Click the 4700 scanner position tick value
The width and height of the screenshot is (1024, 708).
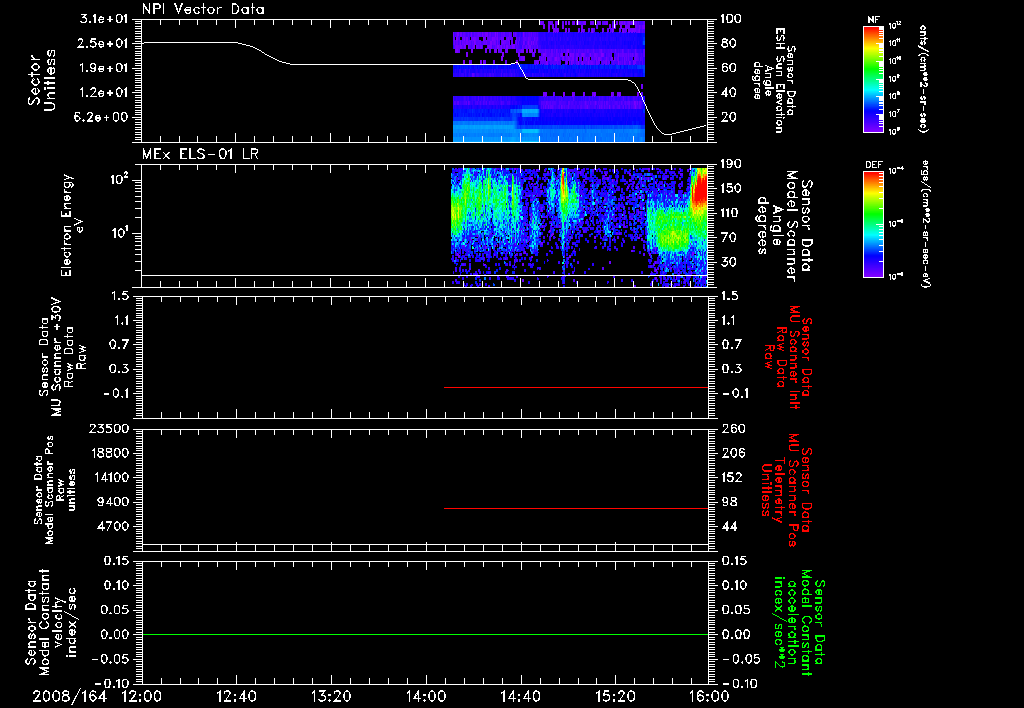[113, 526]
